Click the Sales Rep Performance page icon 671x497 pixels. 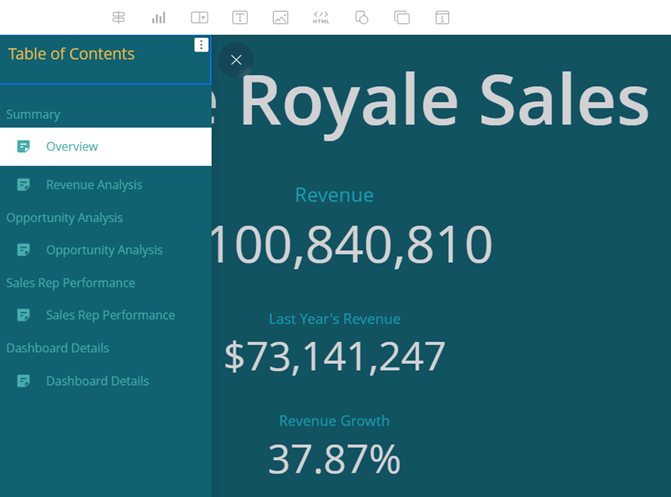(23, 315)
